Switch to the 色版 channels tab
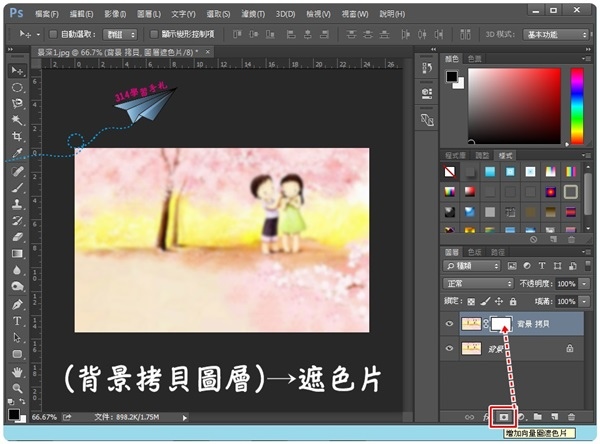Screen dimensions: 600x444 474,252
